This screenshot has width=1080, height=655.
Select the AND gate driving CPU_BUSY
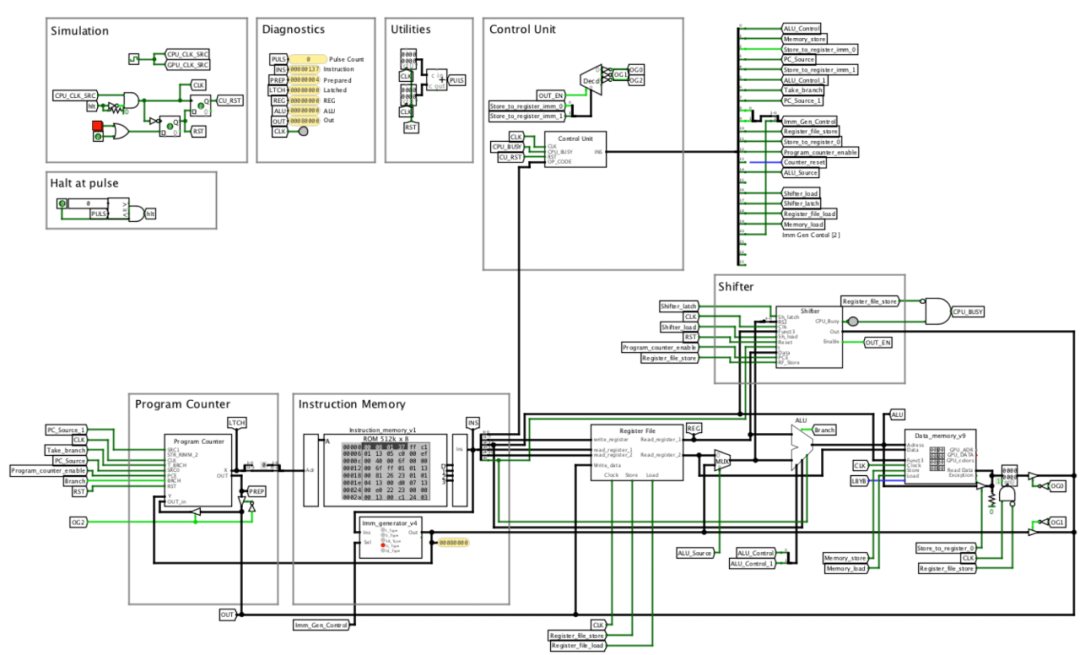(x=937, y=311)
